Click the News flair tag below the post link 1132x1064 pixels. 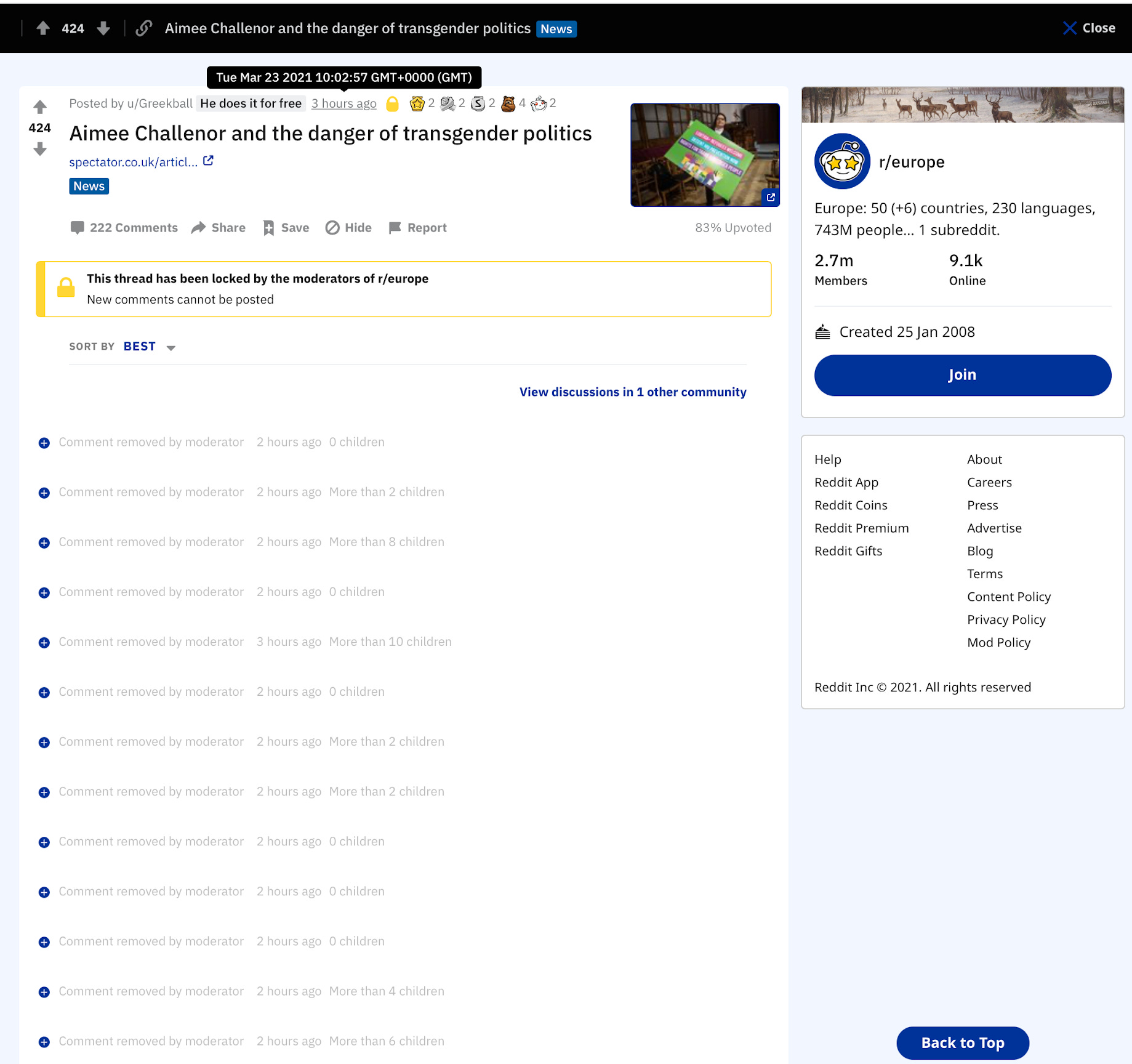pos(89,186)
